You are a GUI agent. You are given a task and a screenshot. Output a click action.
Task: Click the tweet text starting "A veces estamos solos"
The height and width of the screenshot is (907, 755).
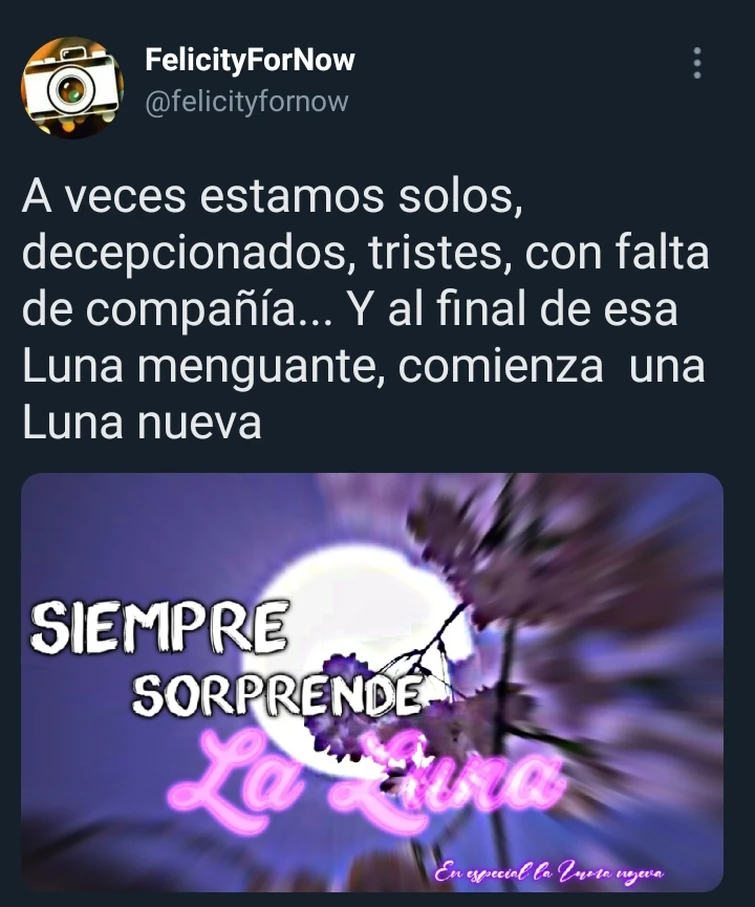[x=365, y=310]
